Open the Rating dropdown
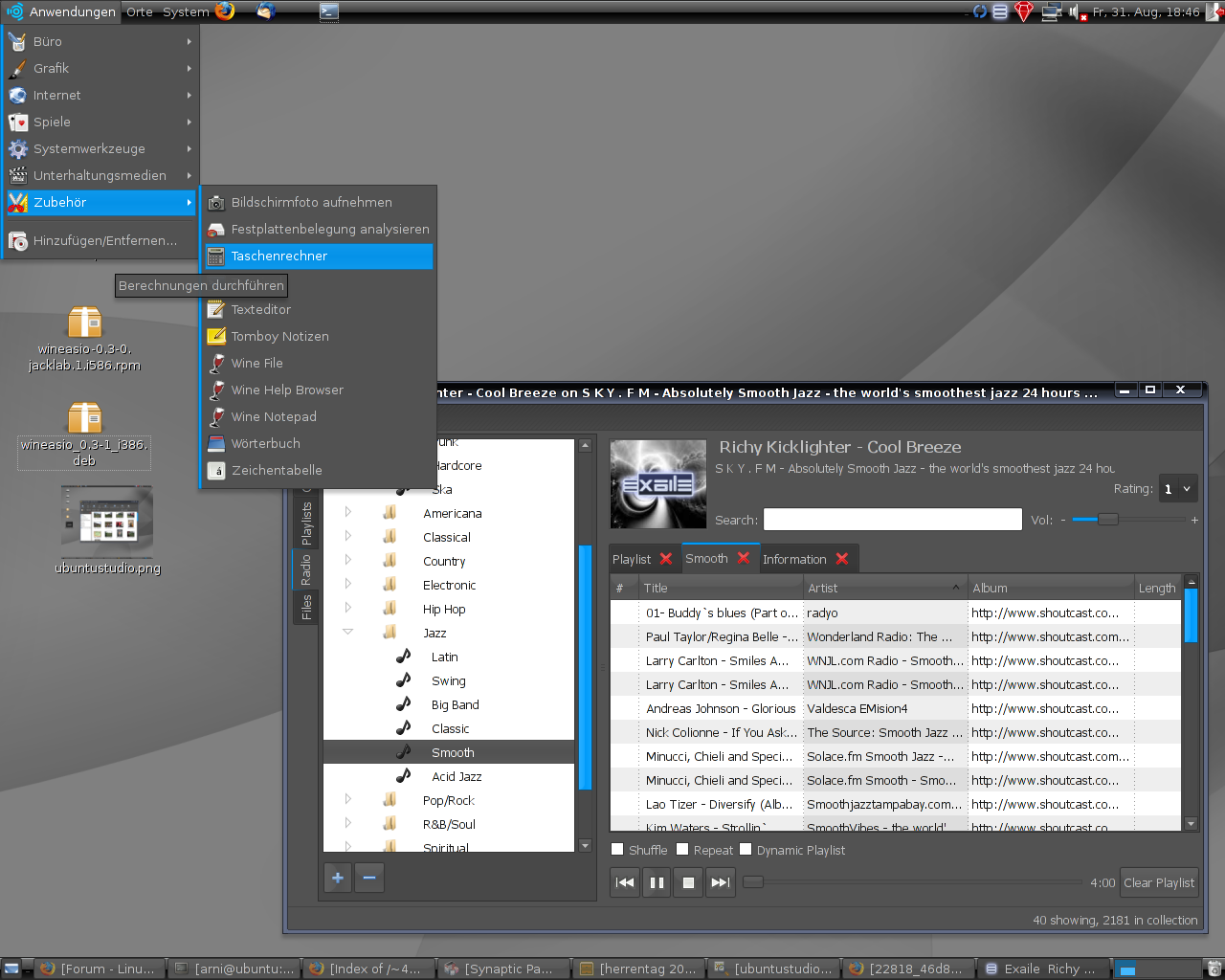Viewport: 1225px width, 980px height. 1178,488
